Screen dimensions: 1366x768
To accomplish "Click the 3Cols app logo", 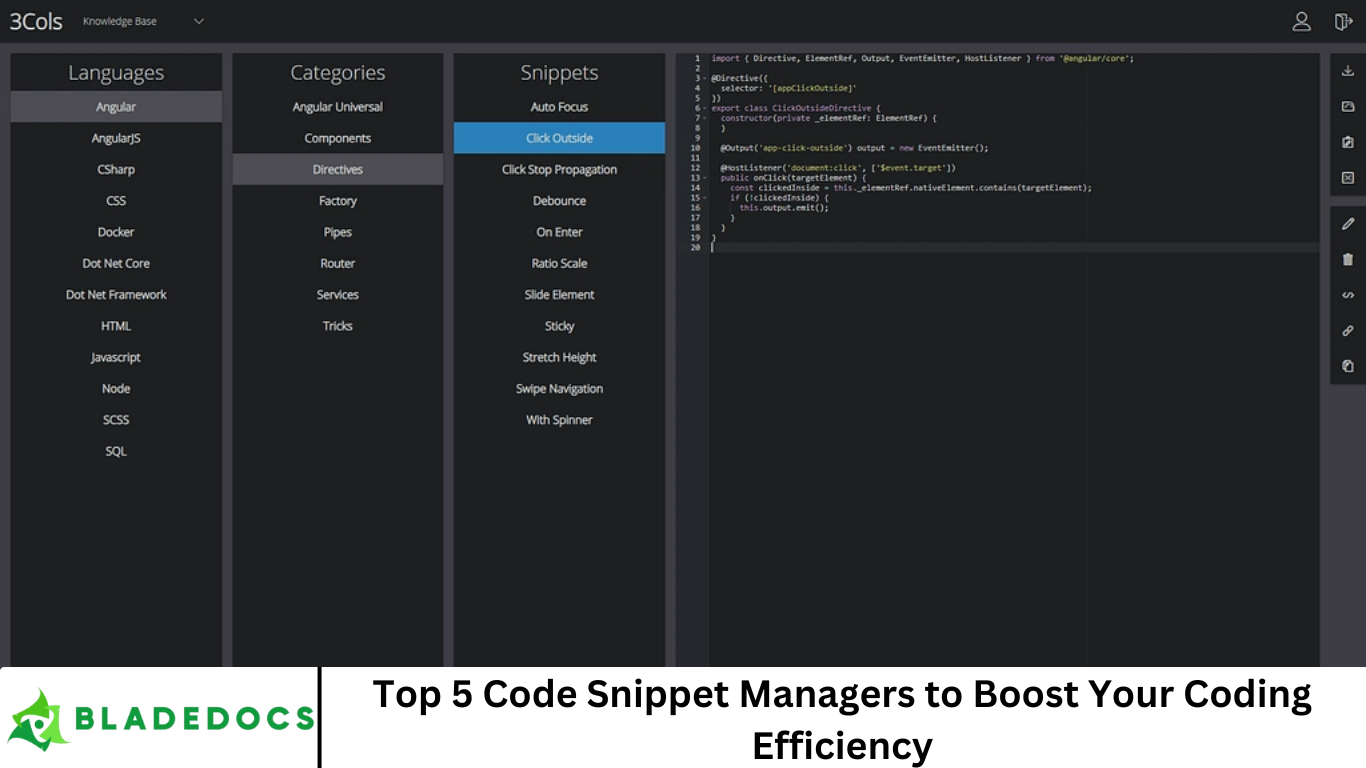I will pyautogui.click(x=36, y=21).
